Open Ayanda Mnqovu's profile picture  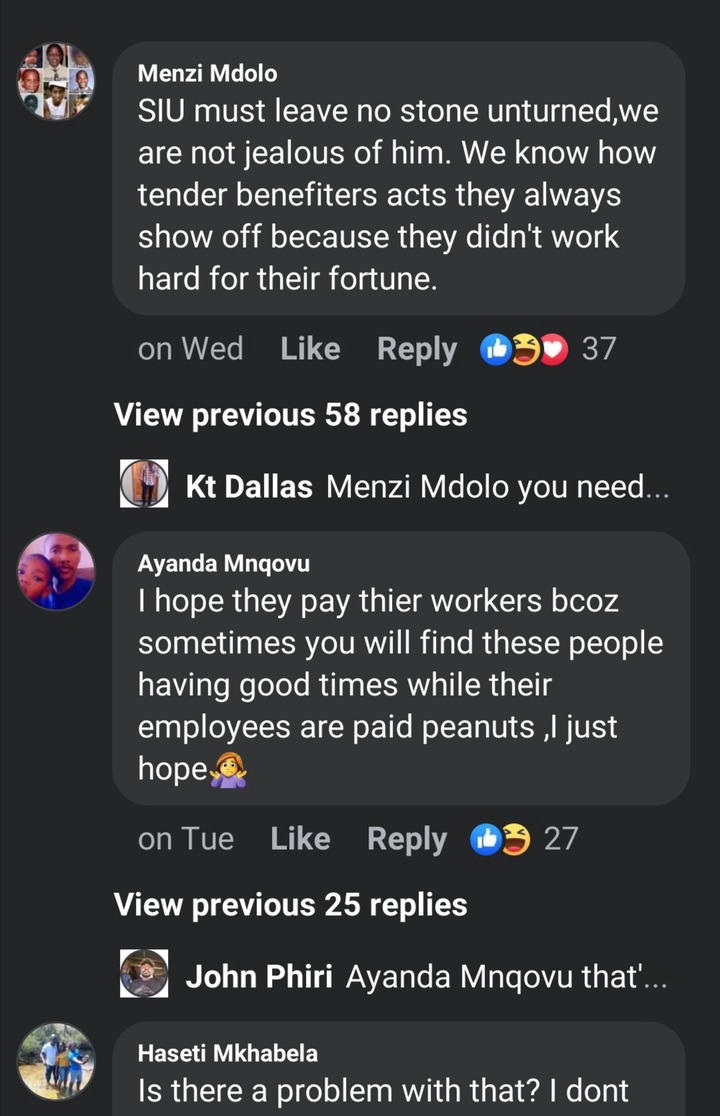(55, 571)
